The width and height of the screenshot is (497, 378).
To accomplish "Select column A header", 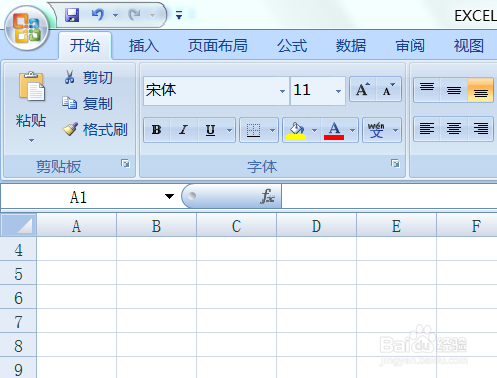I will 77,226.
